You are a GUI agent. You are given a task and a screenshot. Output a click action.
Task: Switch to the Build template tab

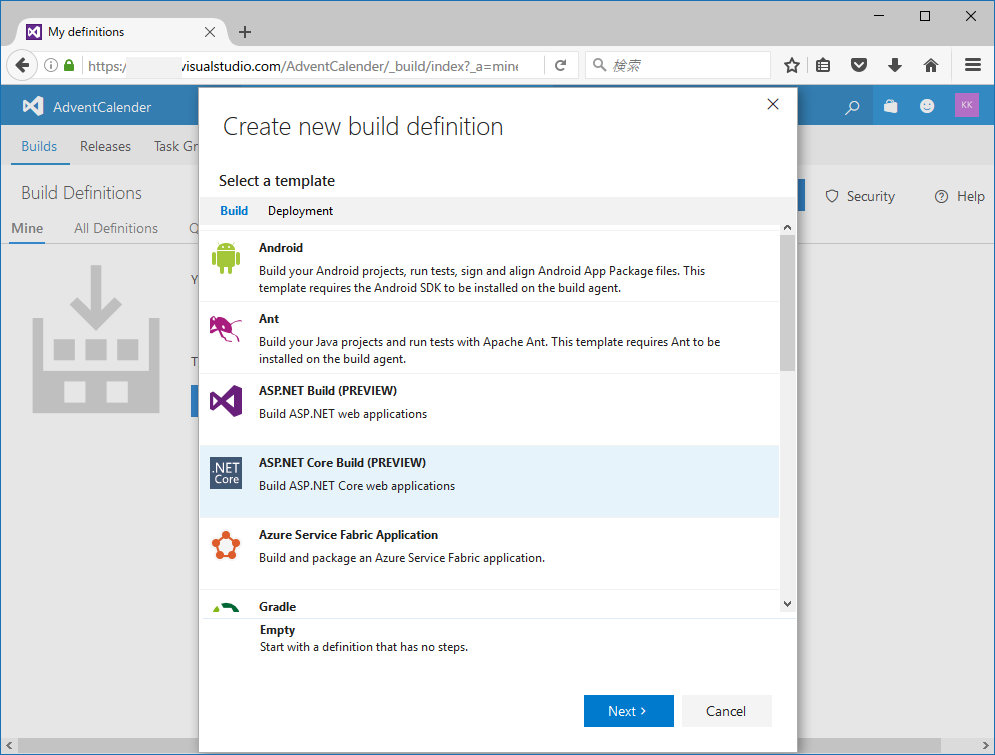point(234,211)
